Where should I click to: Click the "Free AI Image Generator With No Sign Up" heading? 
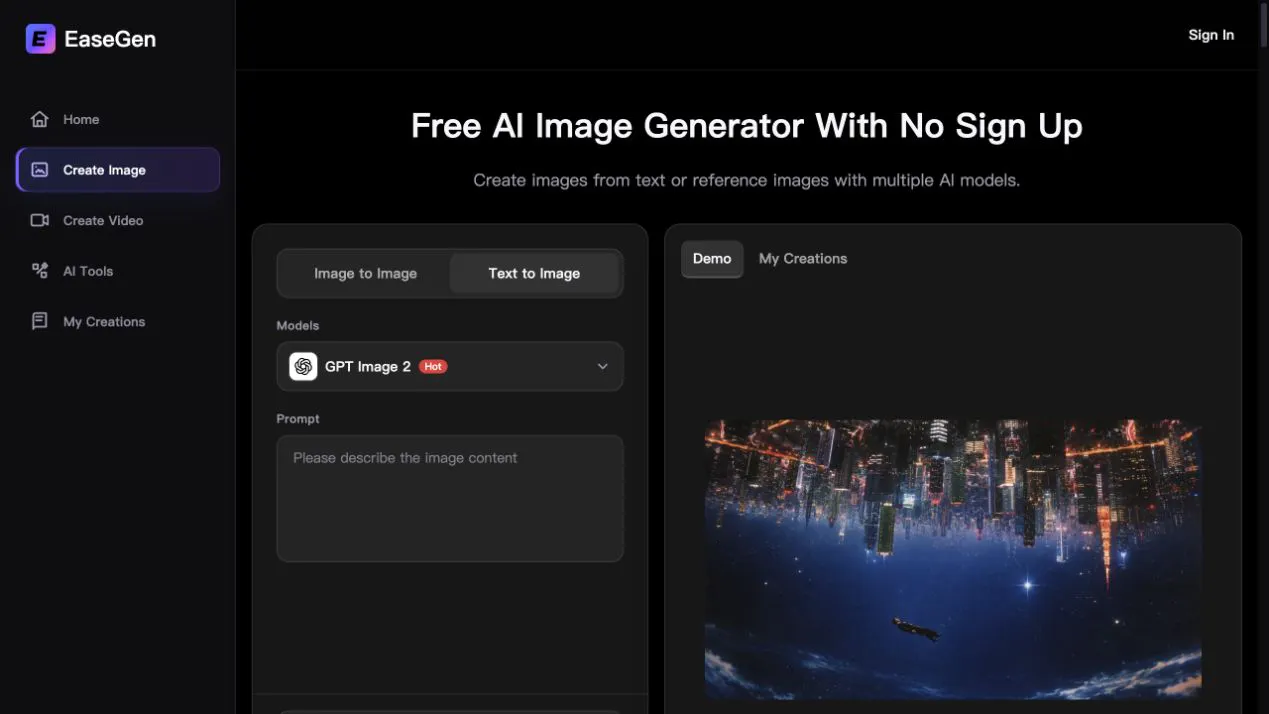pos(747,126)
